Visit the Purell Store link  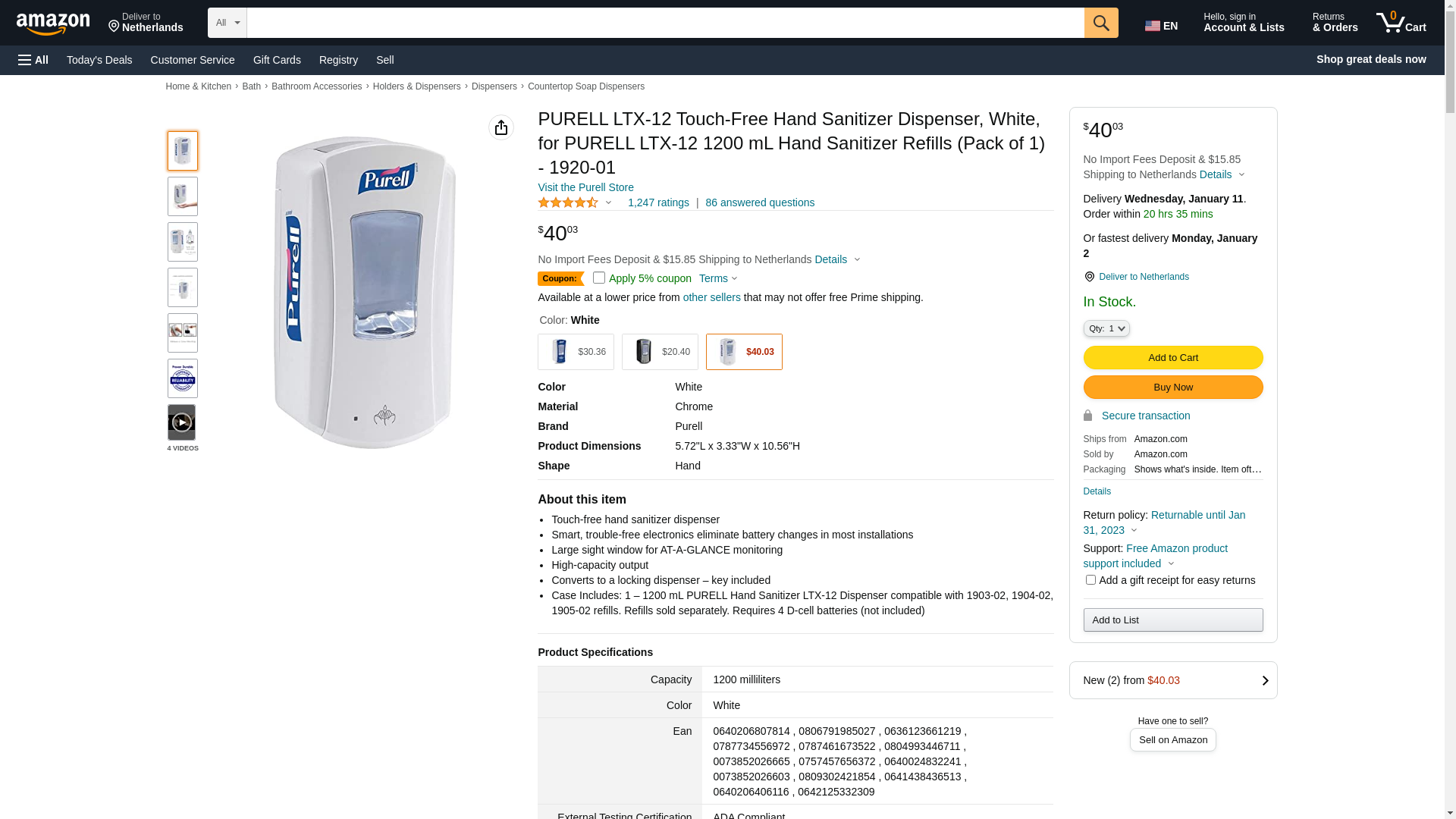[x=585, y=187]
